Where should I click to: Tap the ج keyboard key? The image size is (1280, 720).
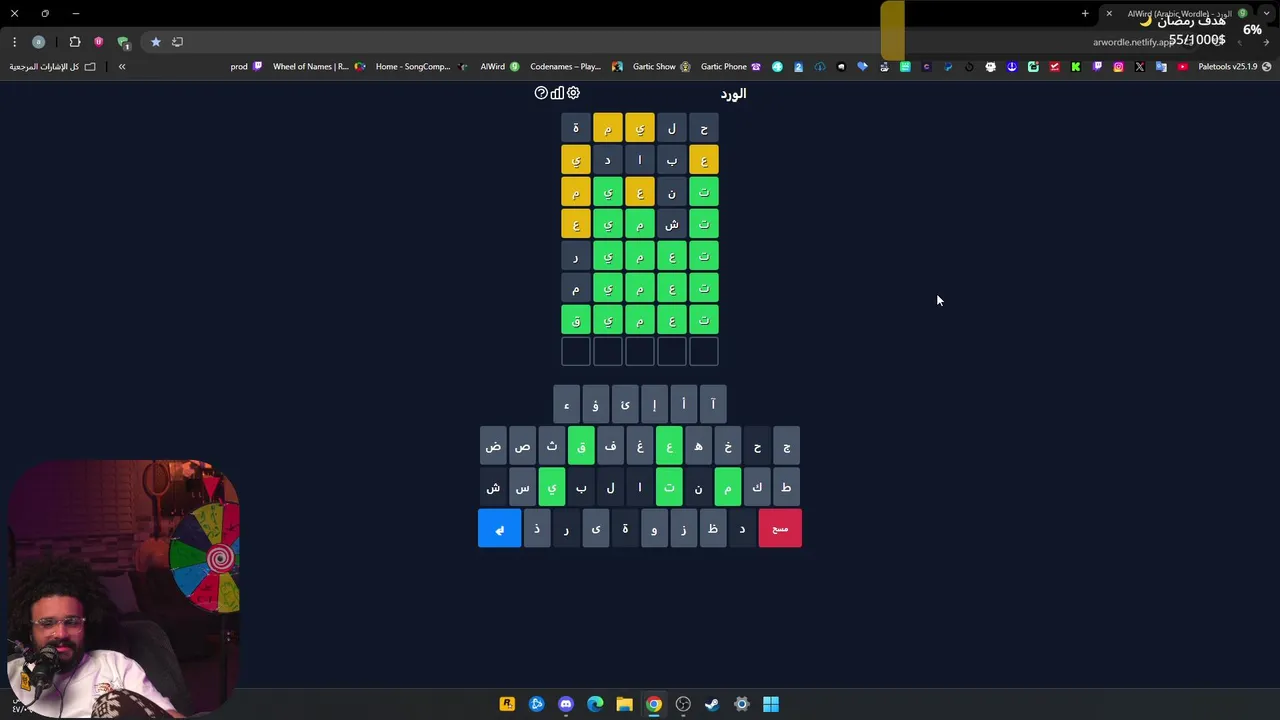point(786,446)
